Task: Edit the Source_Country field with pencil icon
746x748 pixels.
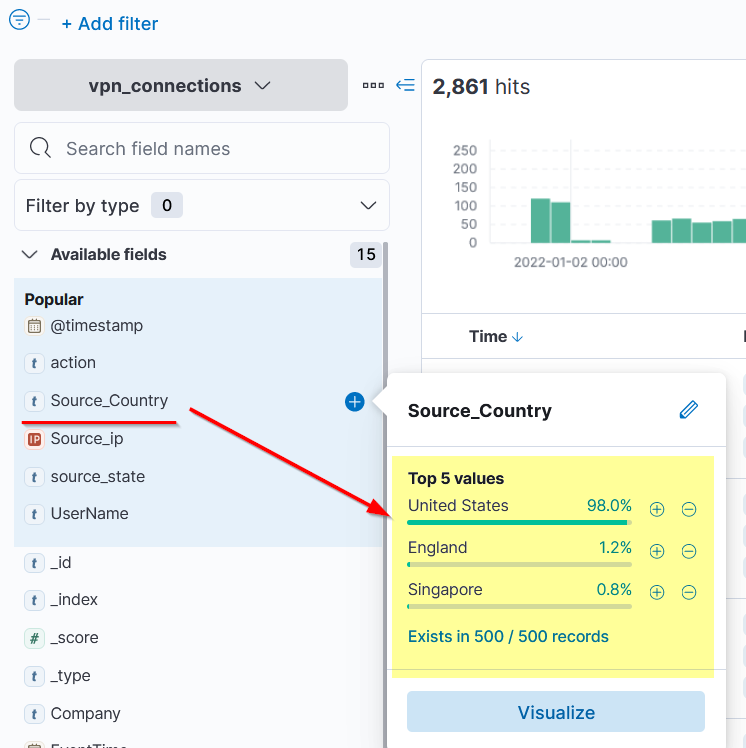Action: 688,410
